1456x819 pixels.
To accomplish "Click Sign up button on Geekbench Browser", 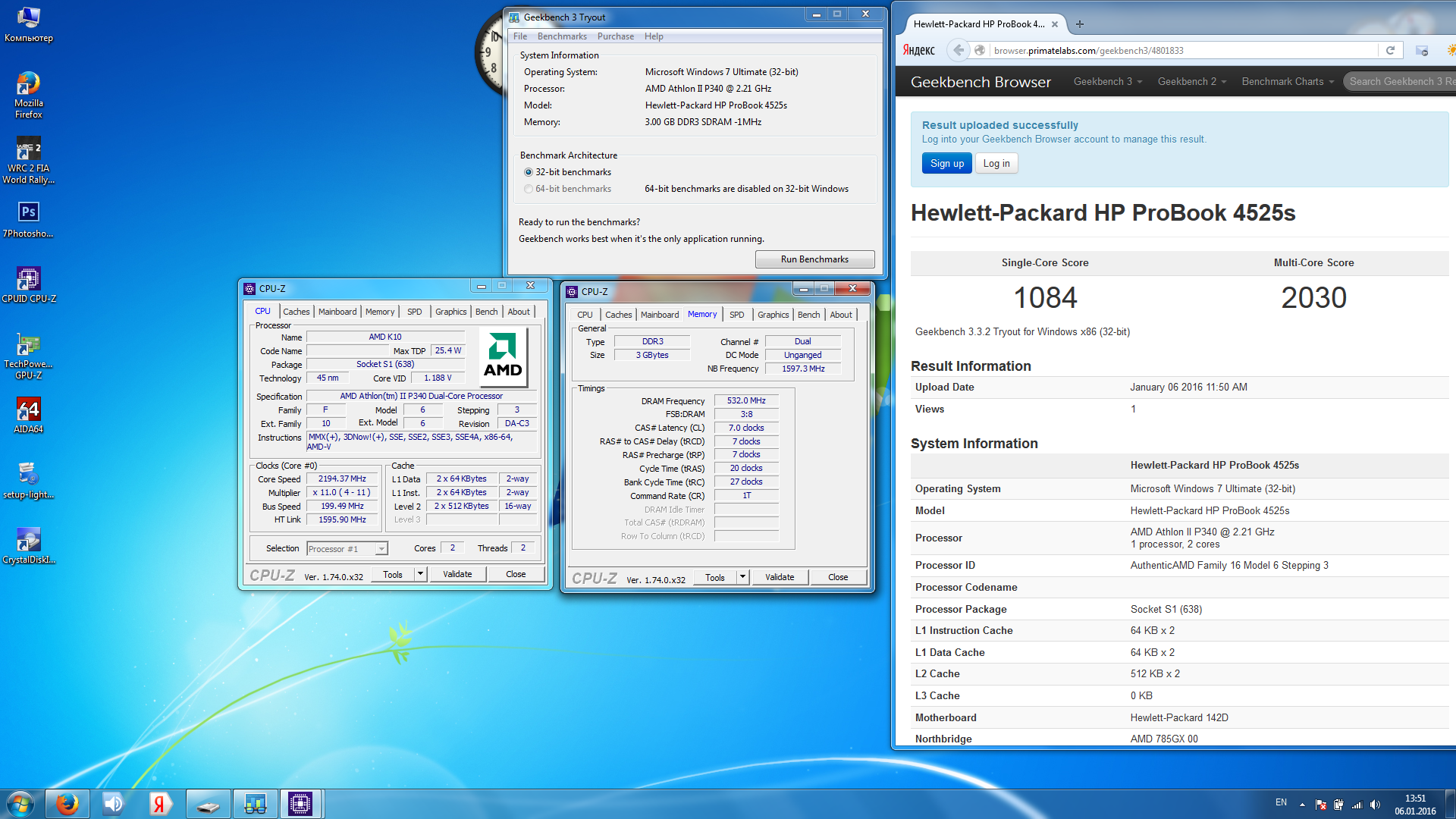I will (x=947, y=163).
